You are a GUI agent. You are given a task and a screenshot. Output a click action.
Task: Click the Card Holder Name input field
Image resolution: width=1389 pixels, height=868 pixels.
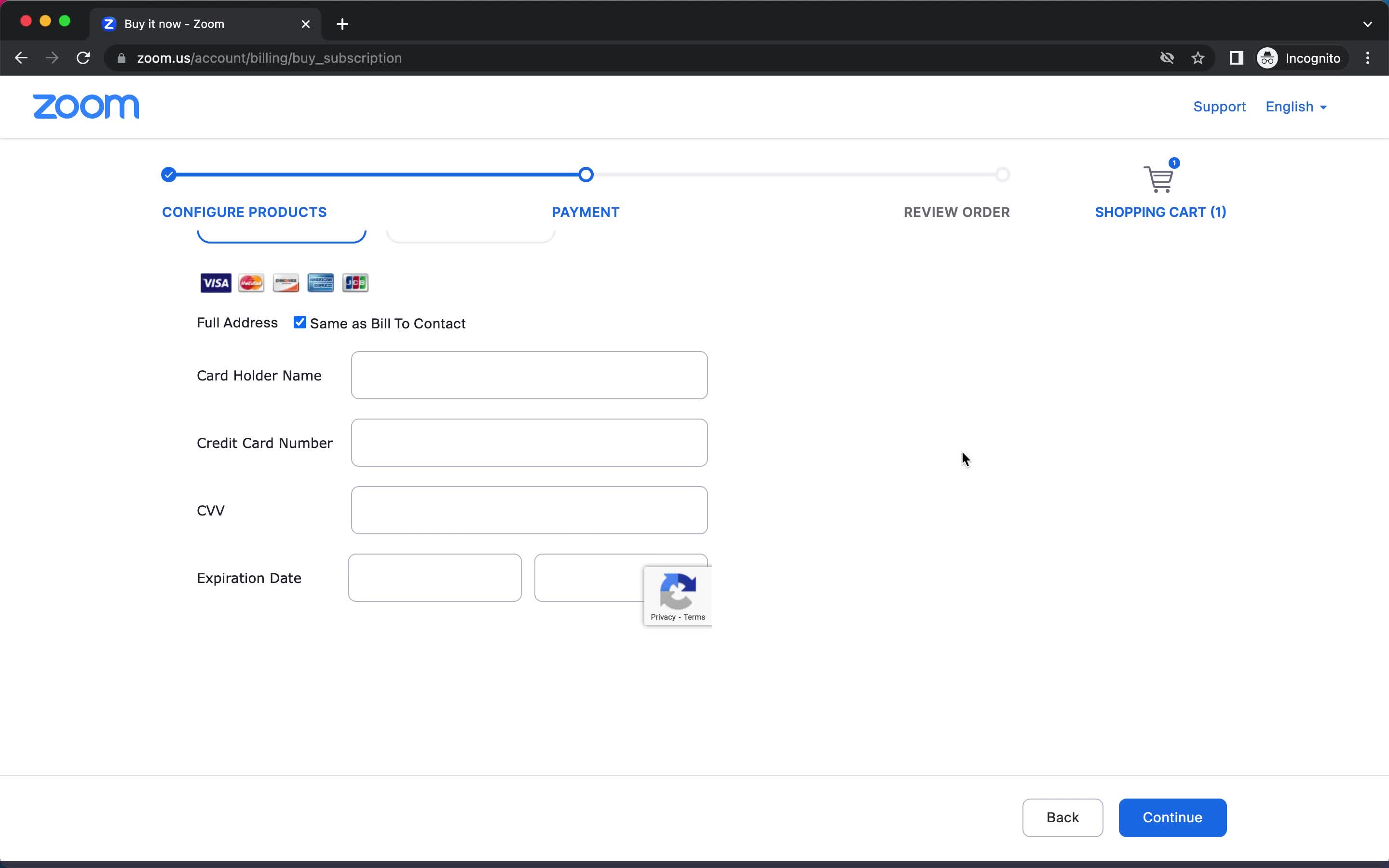pos(529,375)
